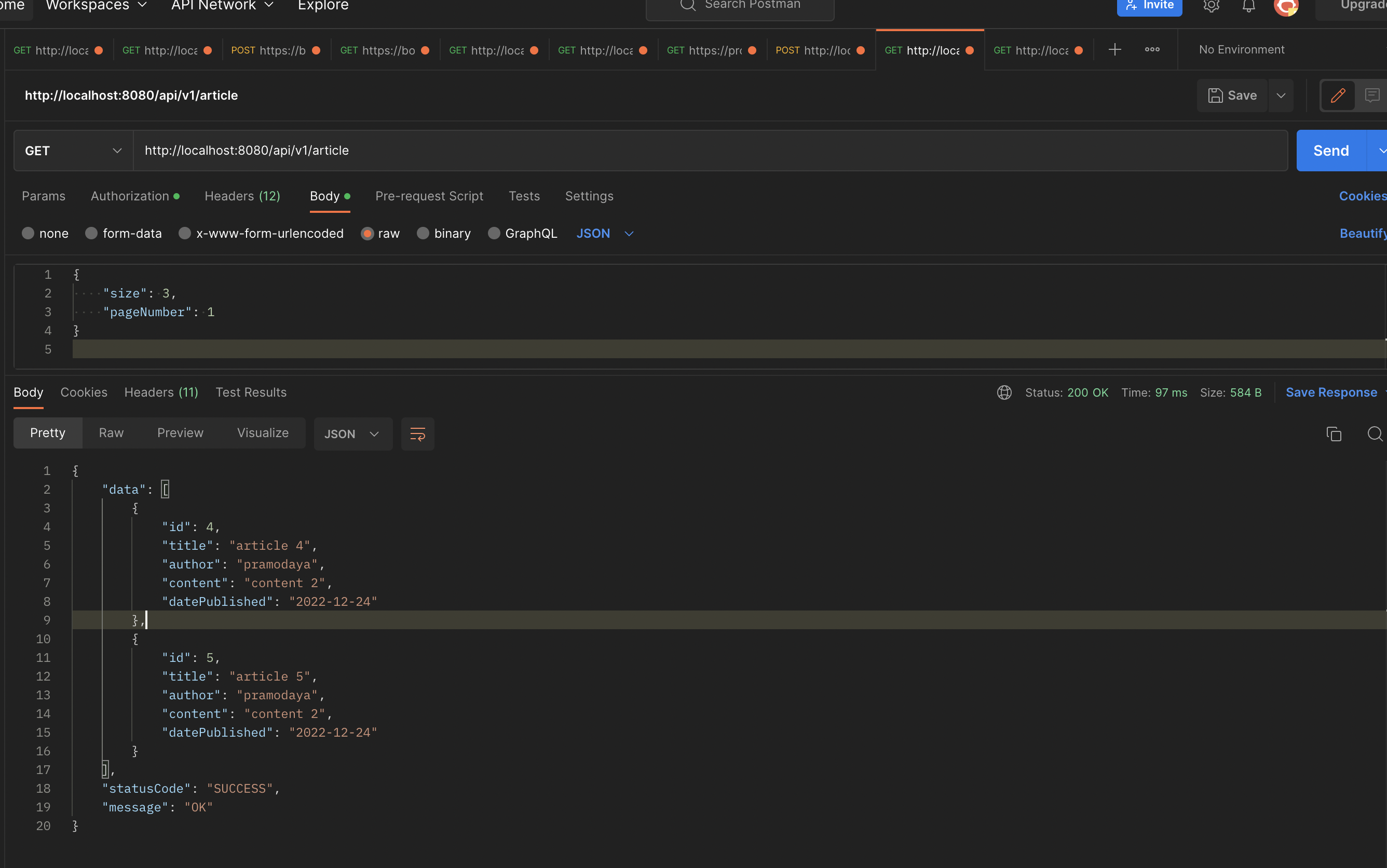Toggle line wrapping in the response viewer
The width and height of the screenshot is (1387, 868).
[418, 434]
